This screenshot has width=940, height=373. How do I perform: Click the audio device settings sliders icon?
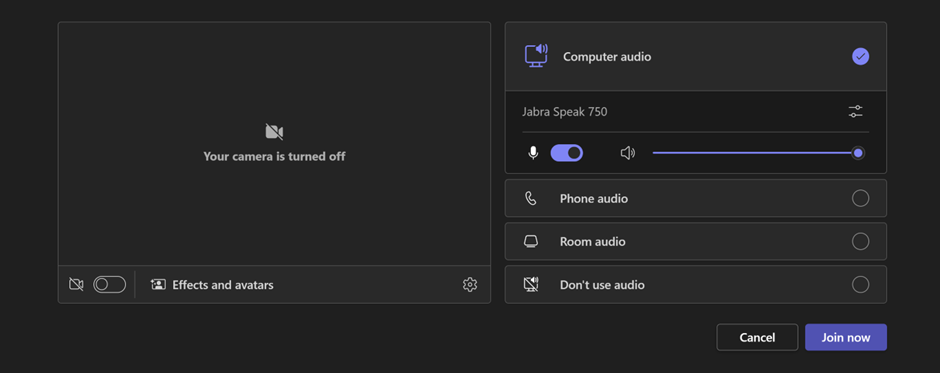click(x=855, y=112)
